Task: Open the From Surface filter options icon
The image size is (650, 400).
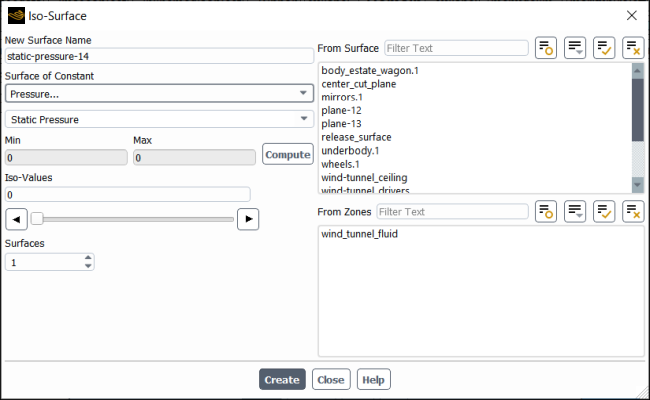Action: [x=575, y=48]
